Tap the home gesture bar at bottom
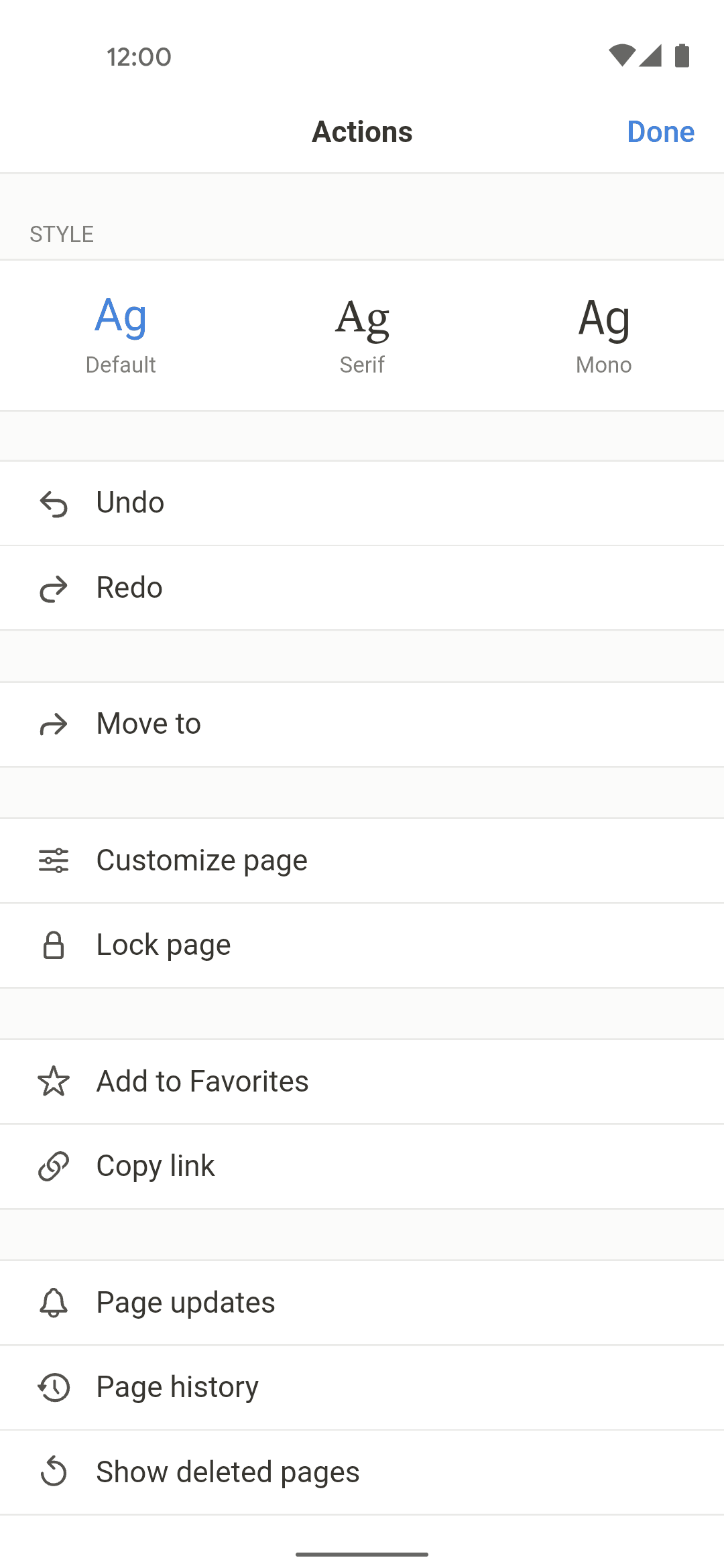The width and height of the screenshot is (724, 1568). (362, 1554)
